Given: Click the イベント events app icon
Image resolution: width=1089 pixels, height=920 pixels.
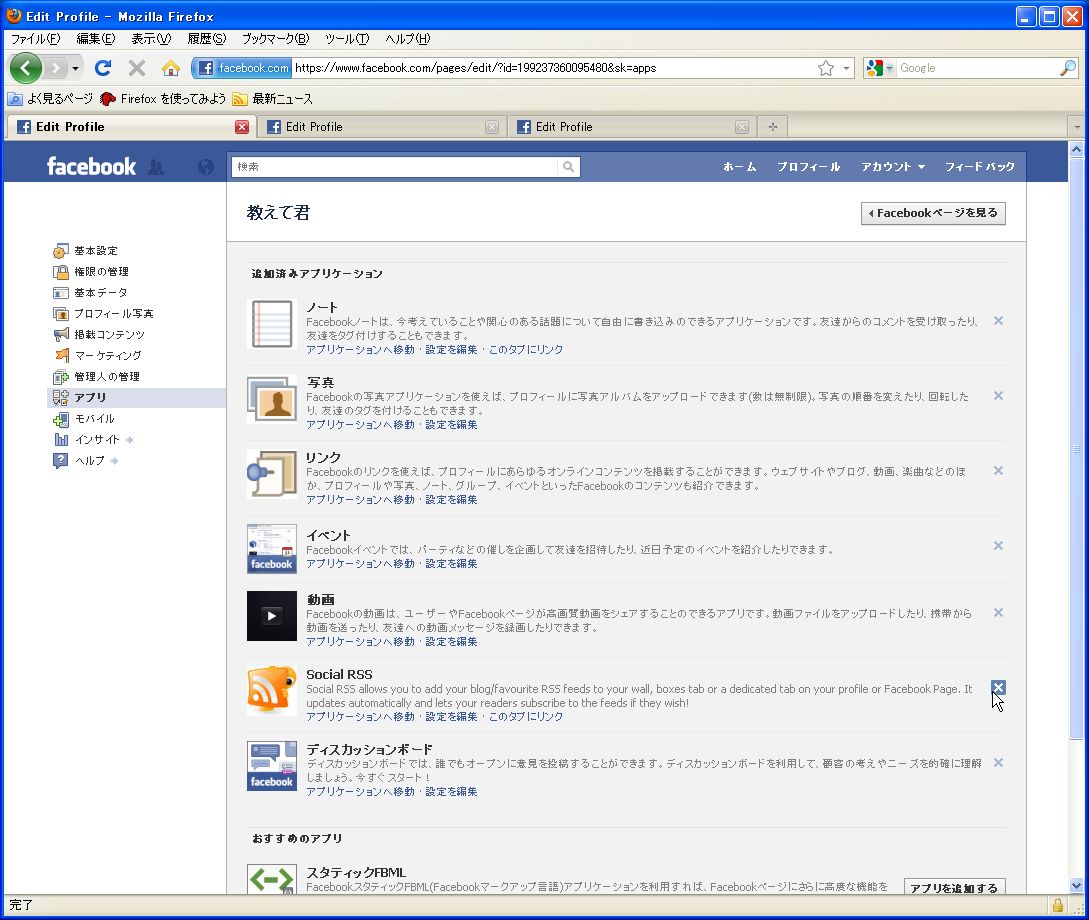Looking at the screenshot, I should [272, 549].
